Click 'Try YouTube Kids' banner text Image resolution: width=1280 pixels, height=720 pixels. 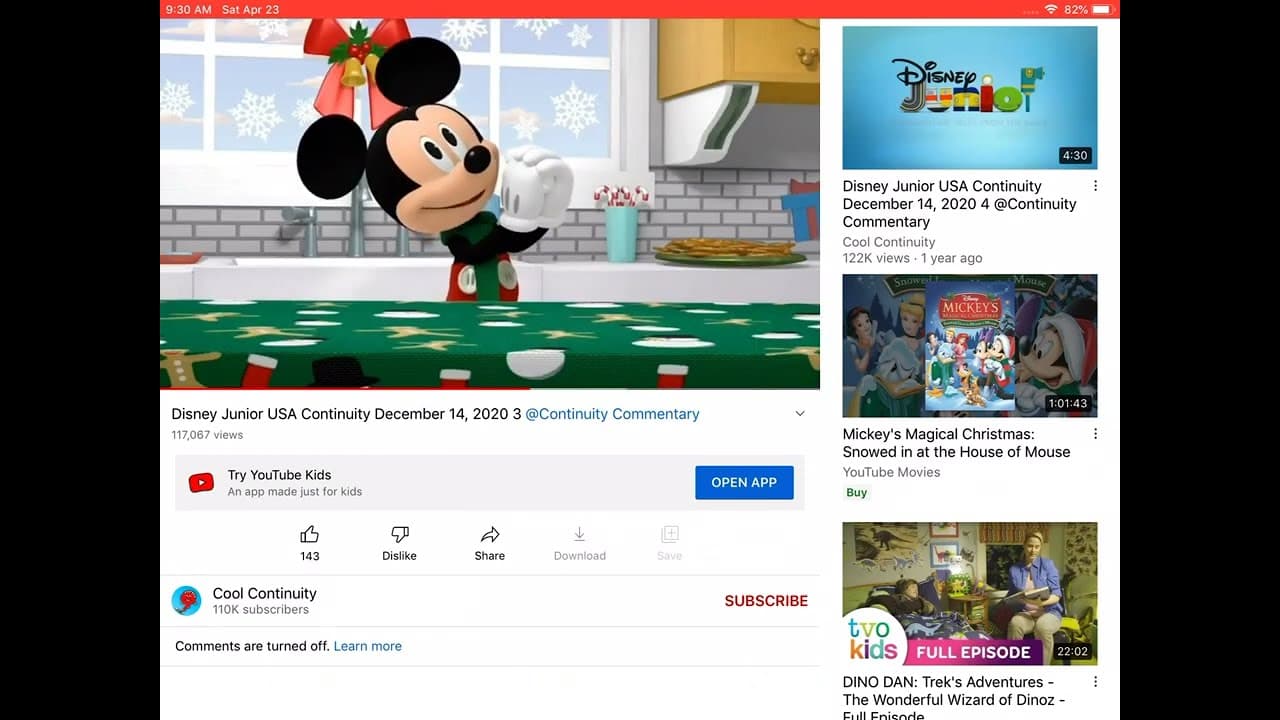(279, 475)
